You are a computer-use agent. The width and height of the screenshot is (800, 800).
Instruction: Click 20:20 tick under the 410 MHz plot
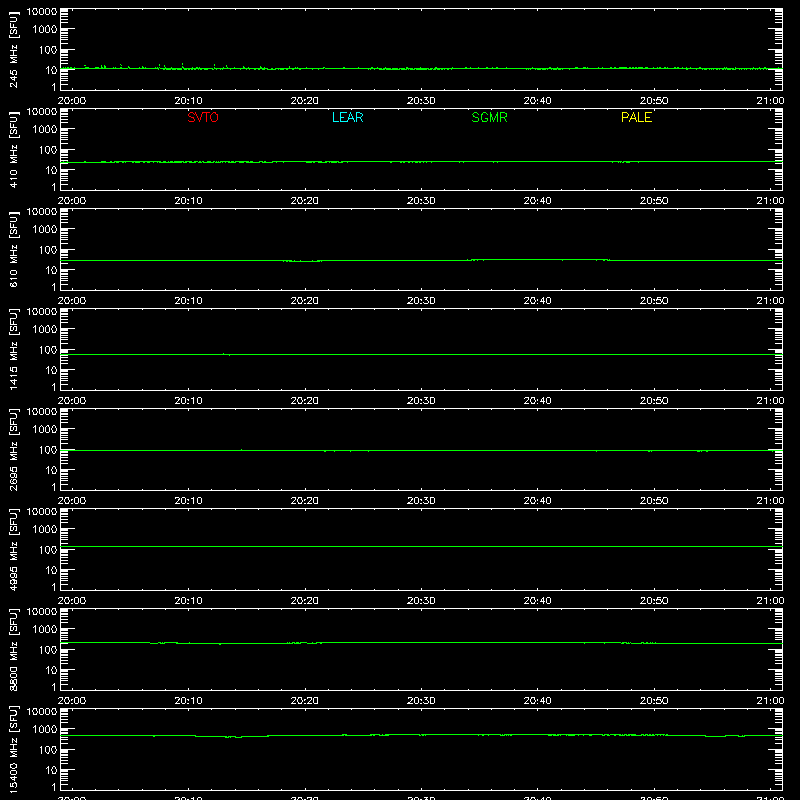(305, 201)
